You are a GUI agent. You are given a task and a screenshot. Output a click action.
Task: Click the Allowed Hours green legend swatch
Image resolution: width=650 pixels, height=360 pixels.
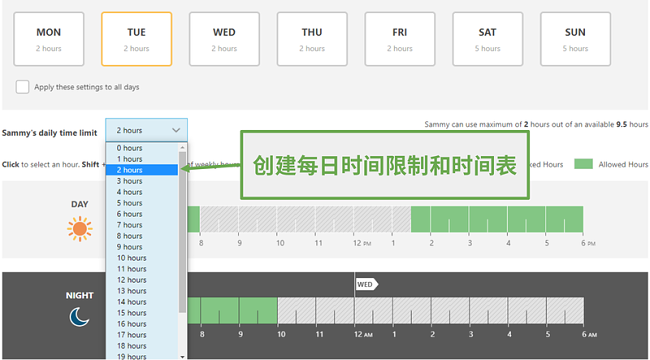(583, 164)
